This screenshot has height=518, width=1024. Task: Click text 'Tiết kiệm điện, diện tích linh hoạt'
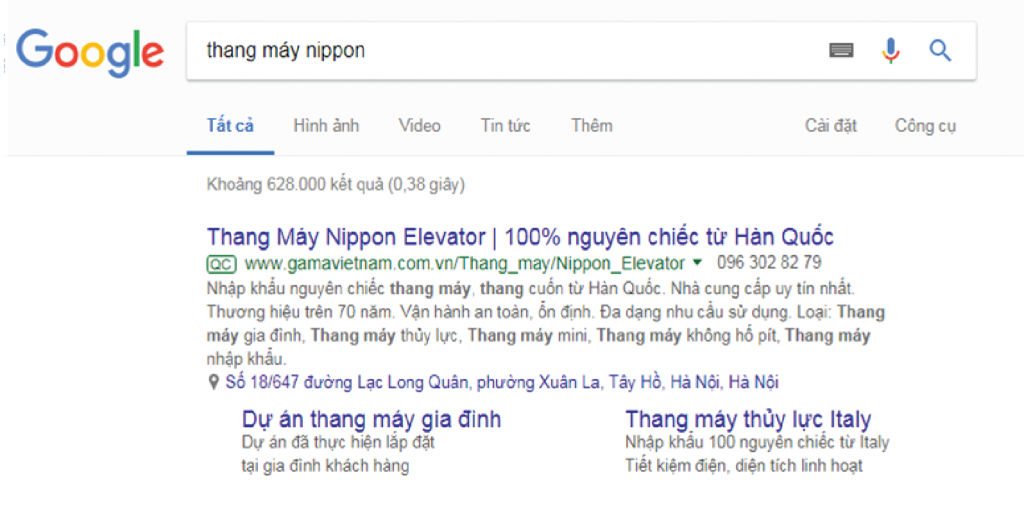744,466
